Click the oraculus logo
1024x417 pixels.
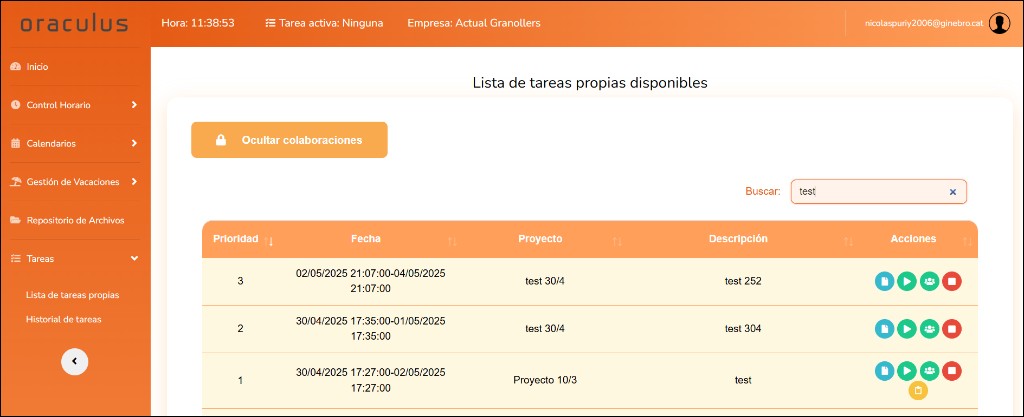pyautogui.click(x=74, y=23)
